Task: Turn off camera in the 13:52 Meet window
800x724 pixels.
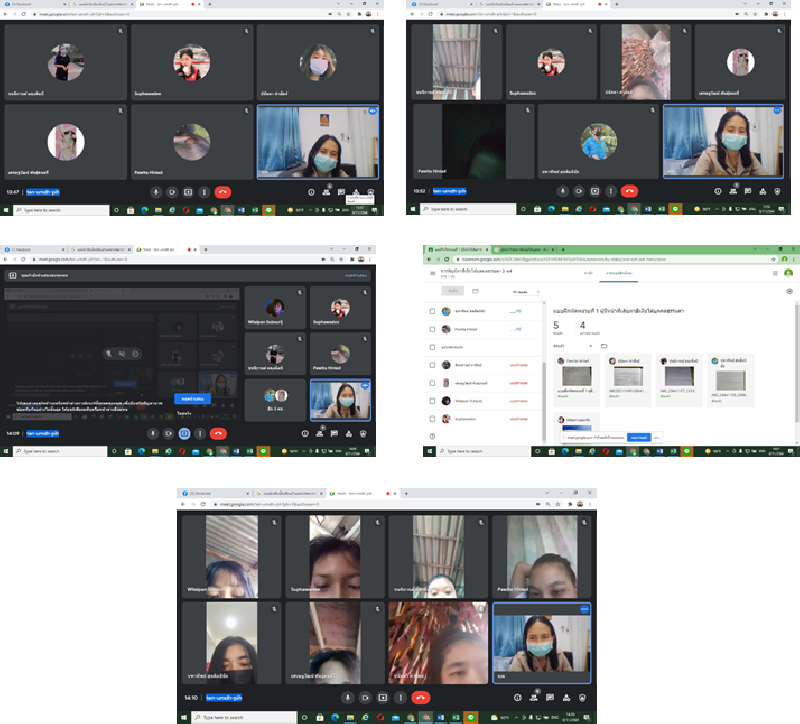Action: (579, 190)
